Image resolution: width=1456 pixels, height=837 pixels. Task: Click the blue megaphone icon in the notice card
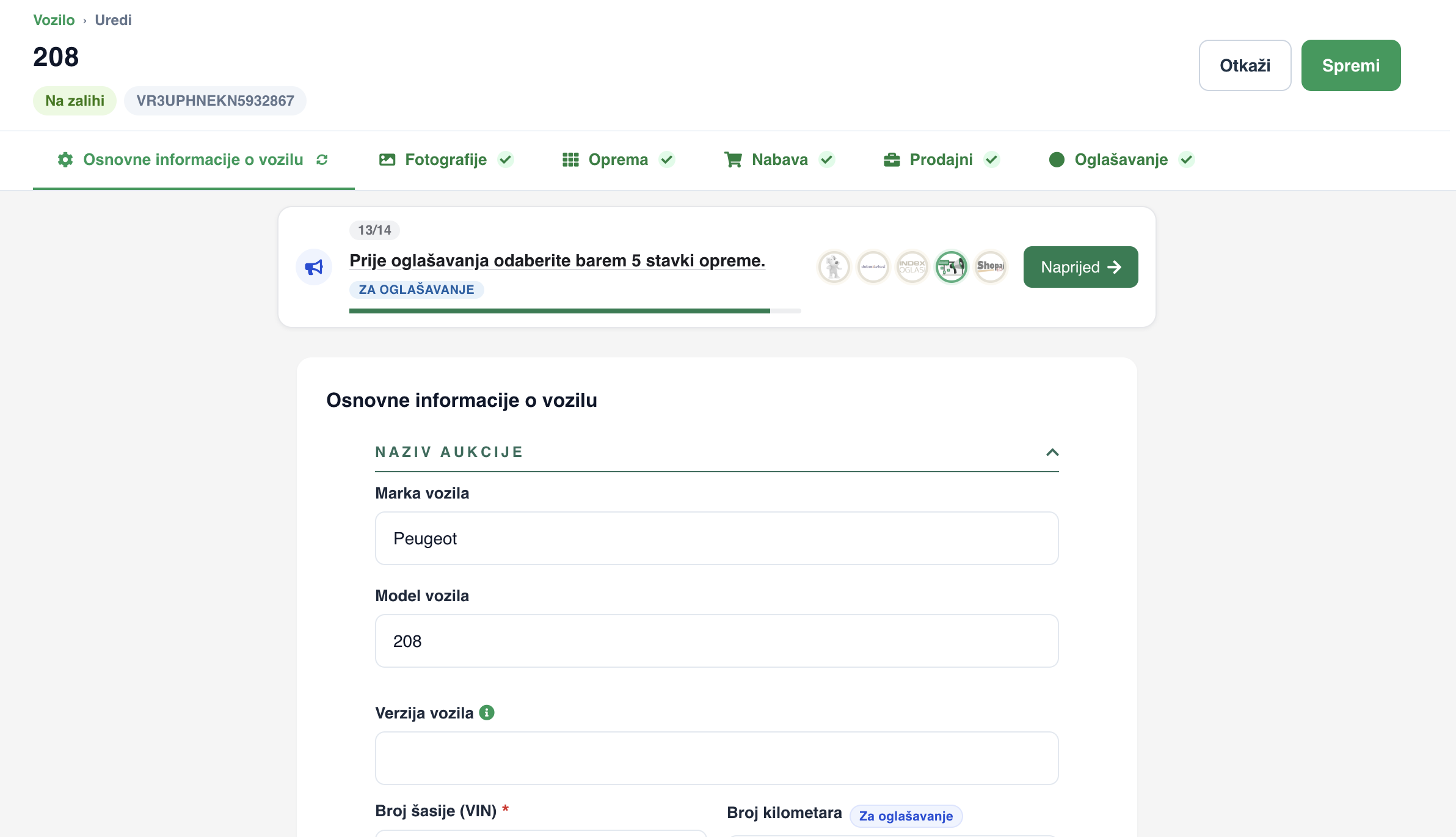point(314,267)
